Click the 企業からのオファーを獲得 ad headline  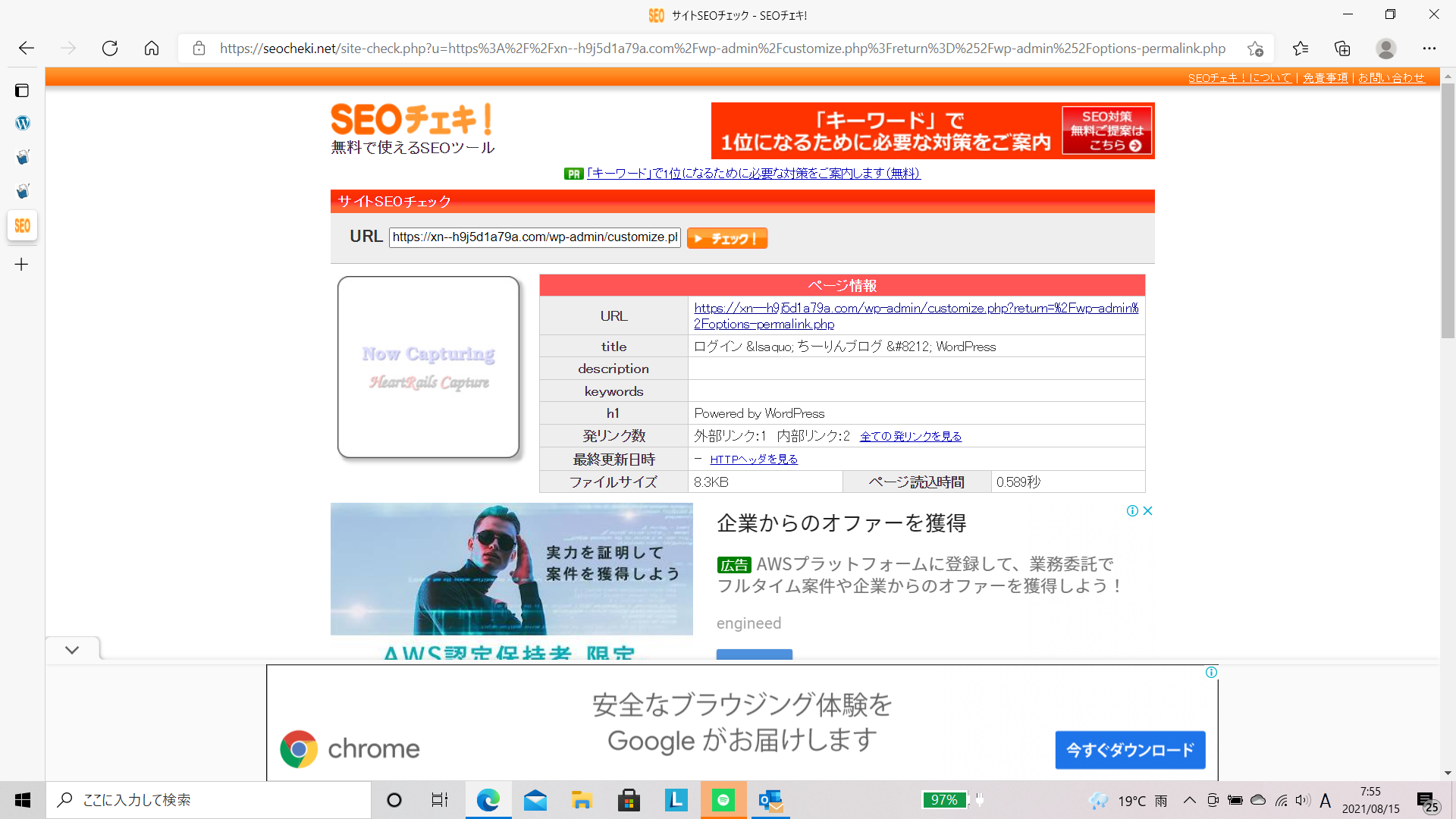coord(842,523)
